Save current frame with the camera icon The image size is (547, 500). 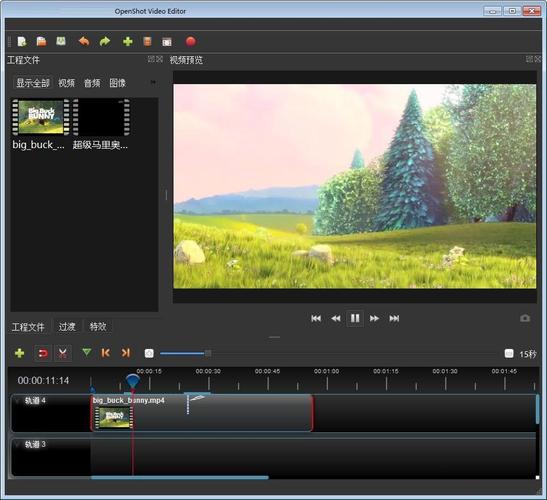click(x=525, y=318)
